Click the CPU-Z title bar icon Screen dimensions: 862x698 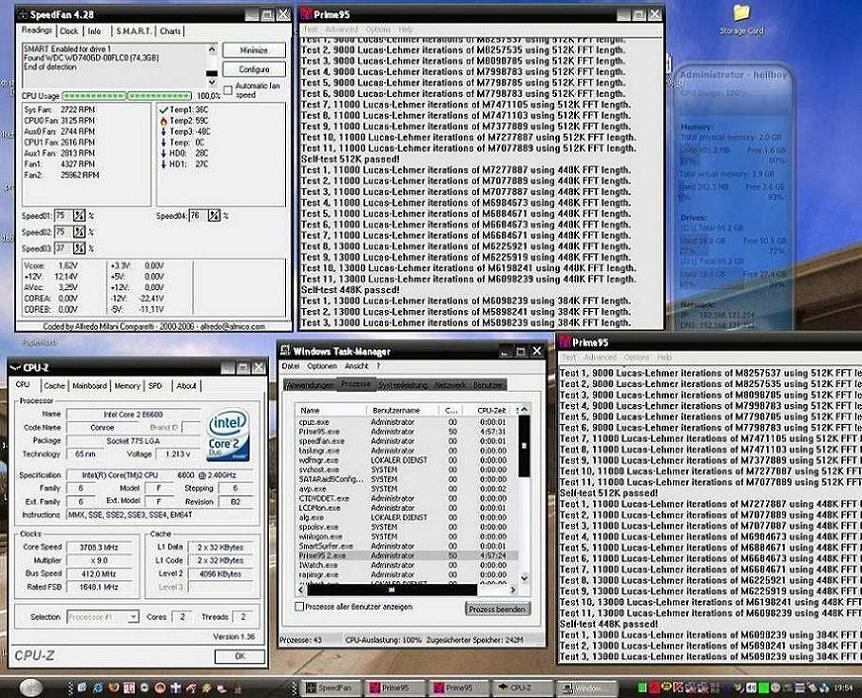point(15,368)
